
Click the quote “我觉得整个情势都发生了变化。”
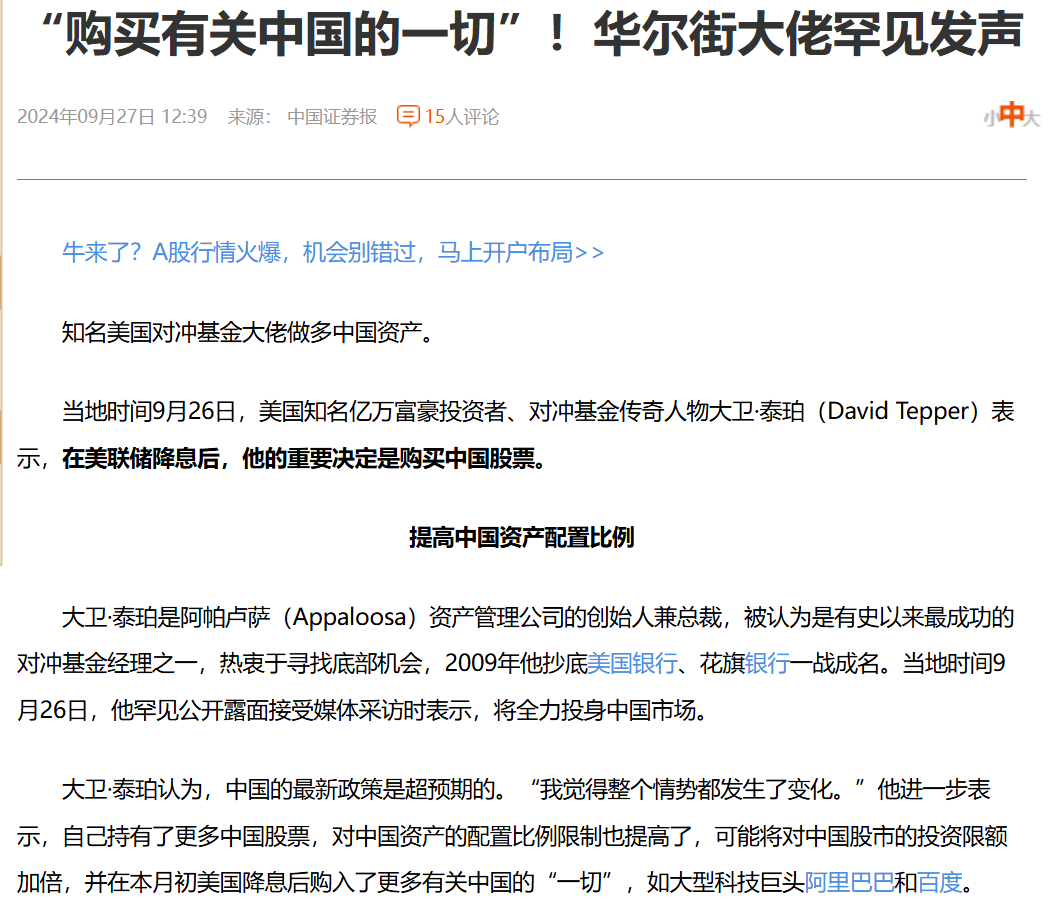coord(697,789)
